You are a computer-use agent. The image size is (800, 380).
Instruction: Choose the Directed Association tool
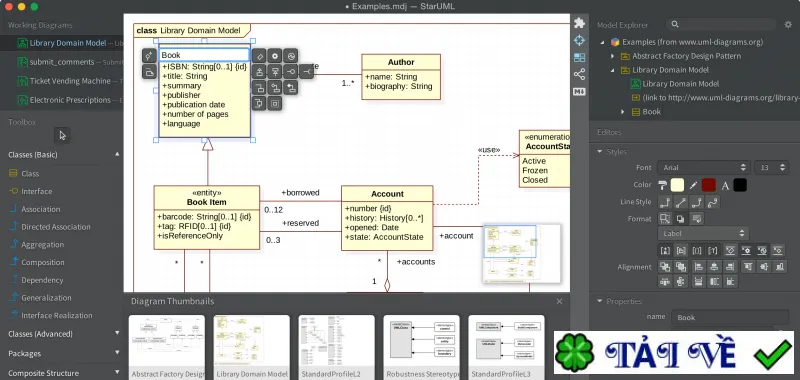click(56, 227)
